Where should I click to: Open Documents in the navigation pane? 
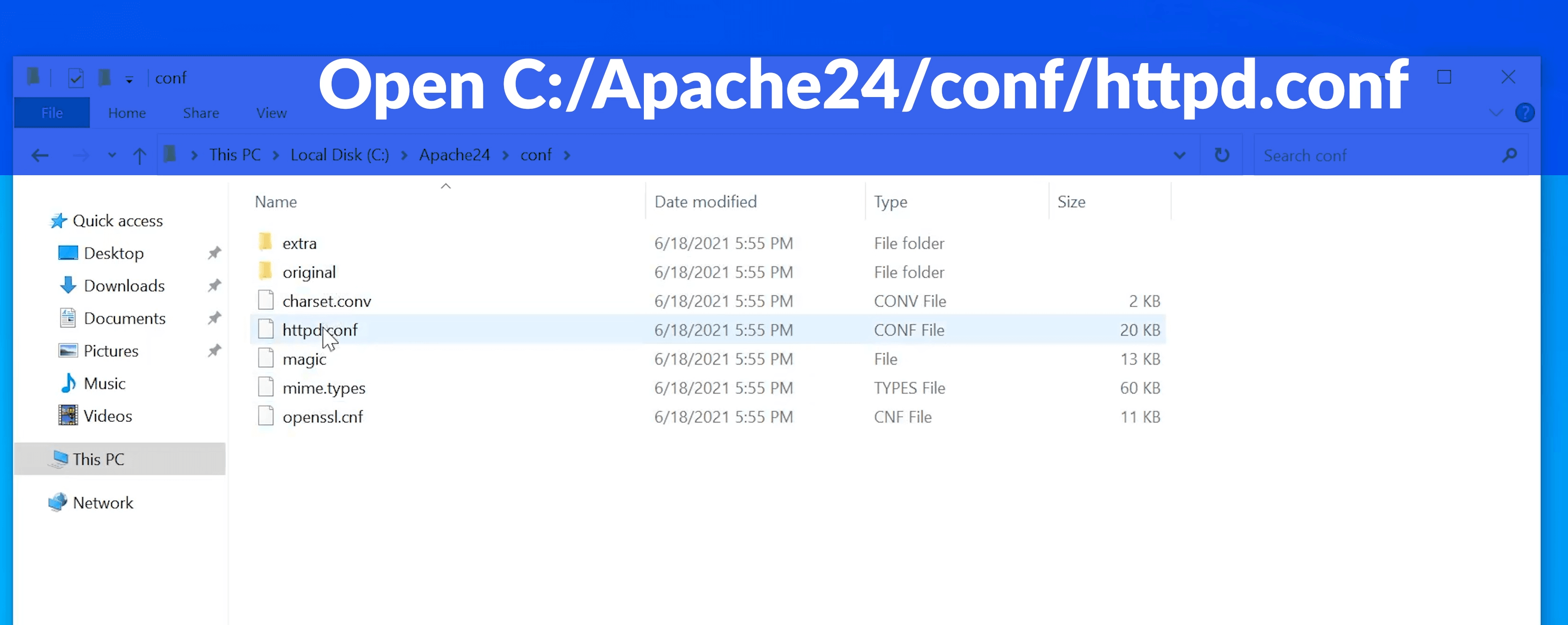(124, 318)
